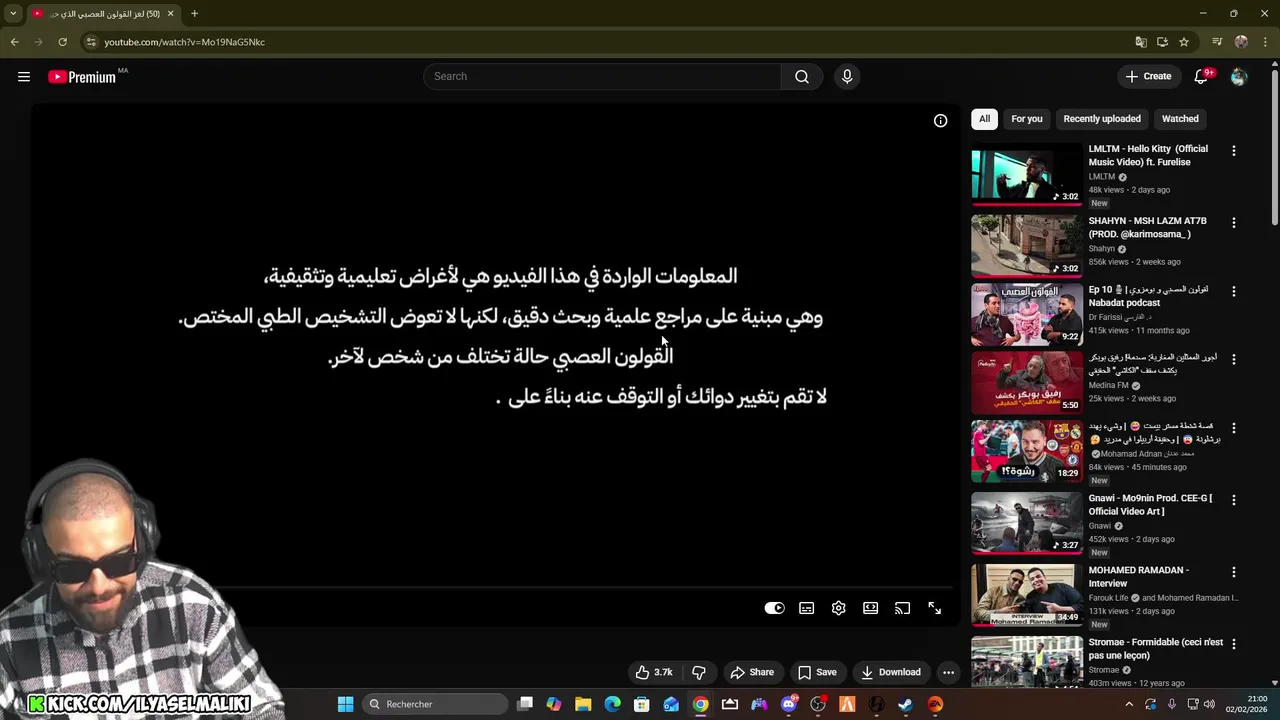Screen dimensions: 1280x720
Task: Open LMLTM Hello Kitty video thumbnail
Action: pyautogui.click(x=1027, y=176)
